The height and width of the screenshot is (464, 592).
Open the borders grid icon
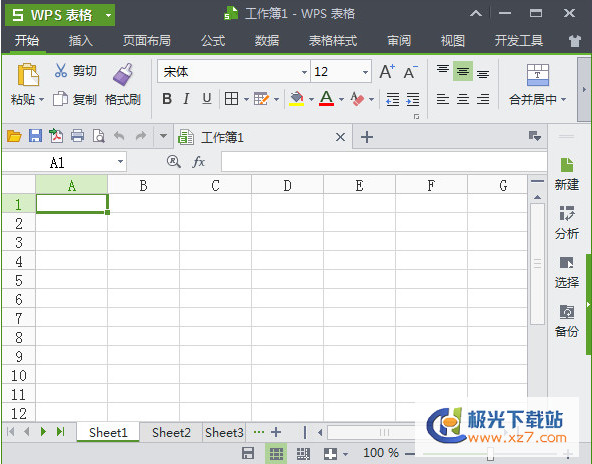(231, 99)
